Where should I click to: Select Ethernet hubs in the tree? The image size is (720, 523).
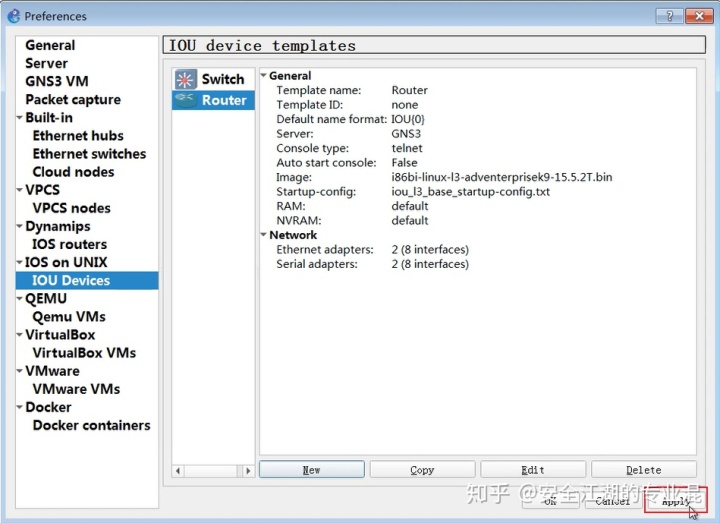pos(78,135)
